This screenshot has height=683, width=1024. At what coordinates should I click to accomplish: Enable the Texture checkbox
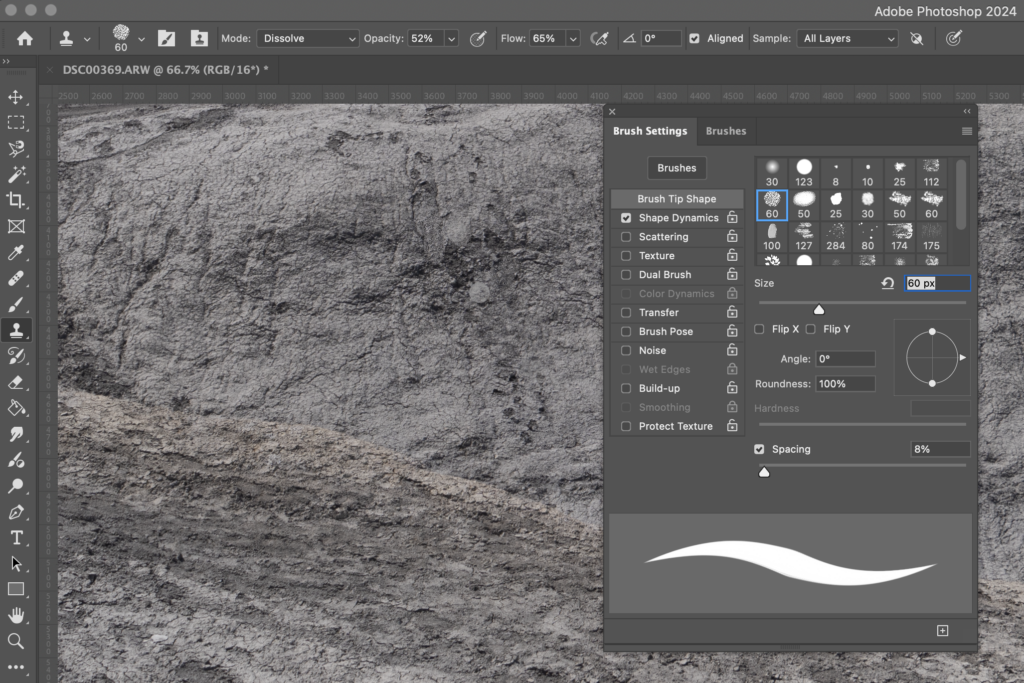(x=626, y=256)
